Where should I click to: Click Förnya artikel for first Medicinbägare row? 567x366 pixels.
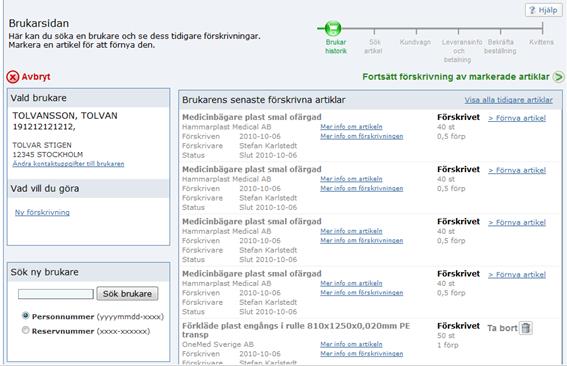[x=517, y=118]
